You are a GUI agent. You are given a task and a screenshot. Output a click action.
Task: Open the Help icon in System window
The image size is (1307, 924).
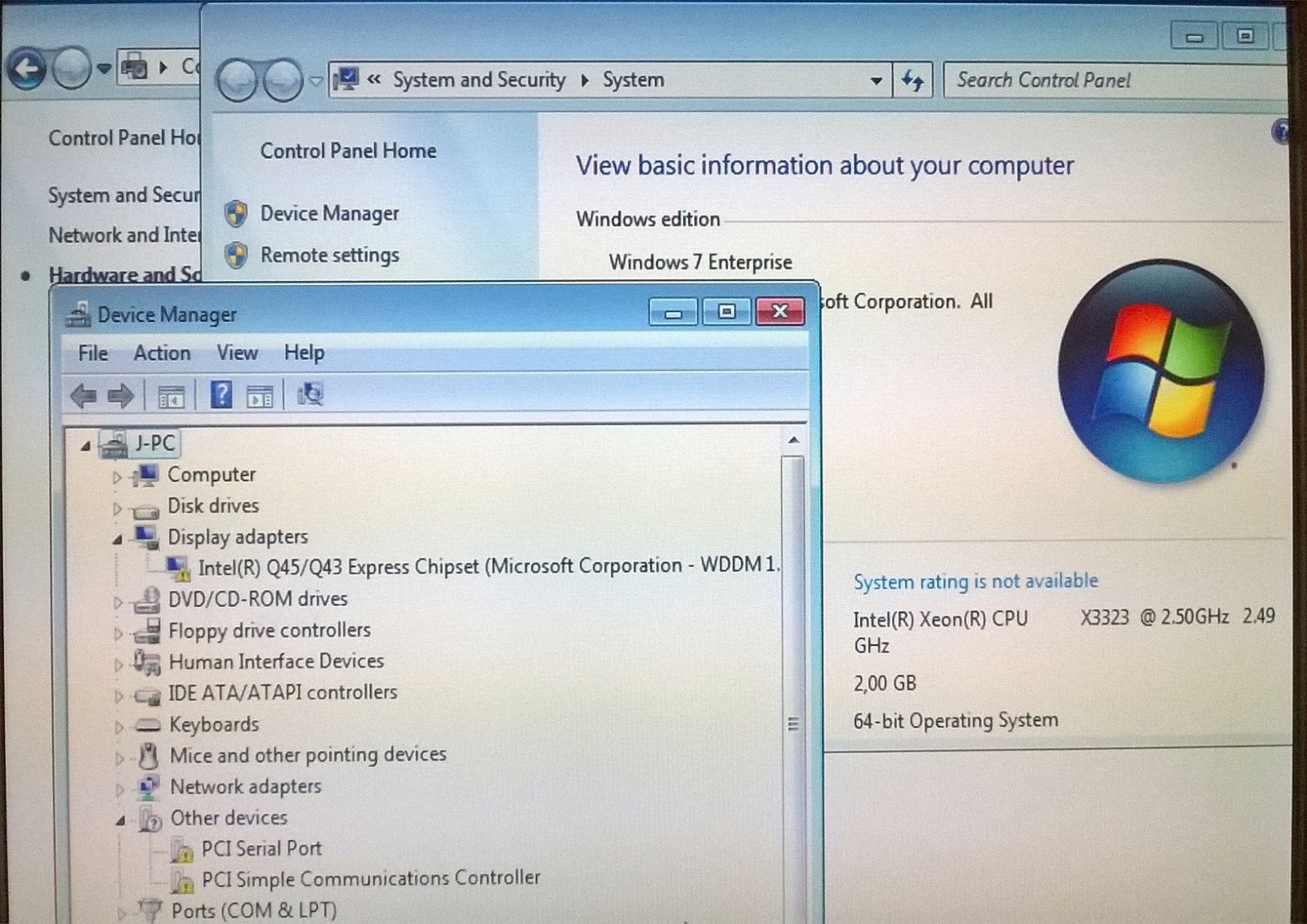1281,132
